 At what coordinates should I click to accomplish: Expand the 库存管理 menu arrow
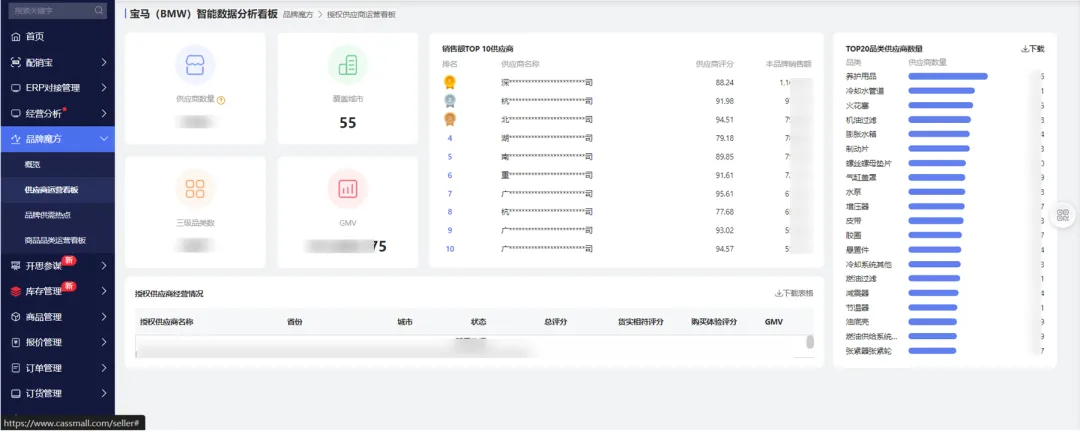(103, 291)
